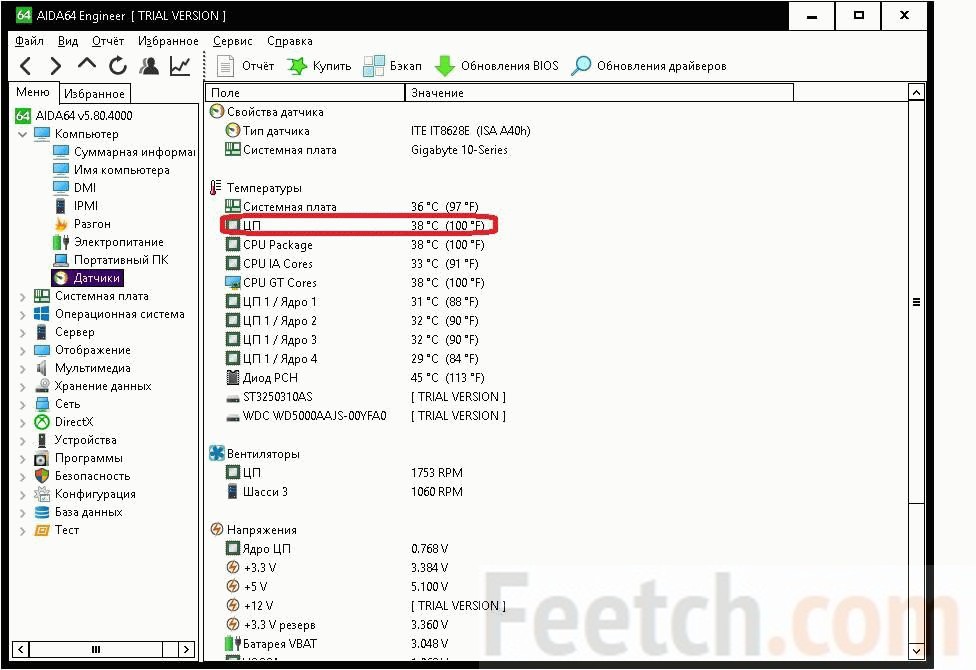Select the Шасси 3 fan row
Image resolution: width=976 pixels, height=670 pixels.
click(344, 492)
